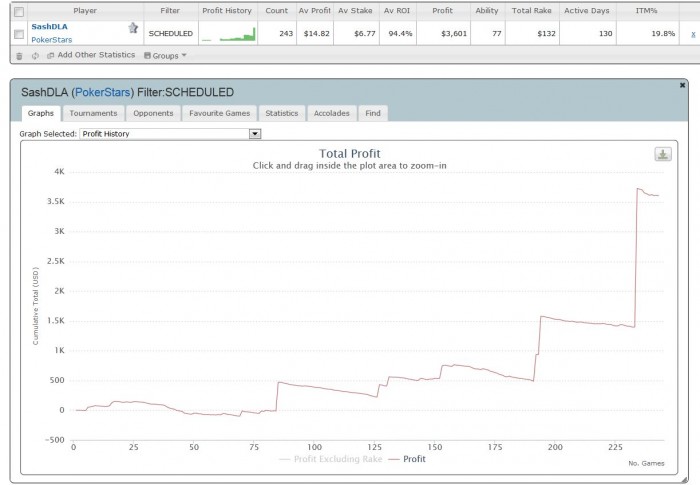Click the SashDLA player name link
The height and width of the screenshot is (485, 700).
click(x=50, y=26)
